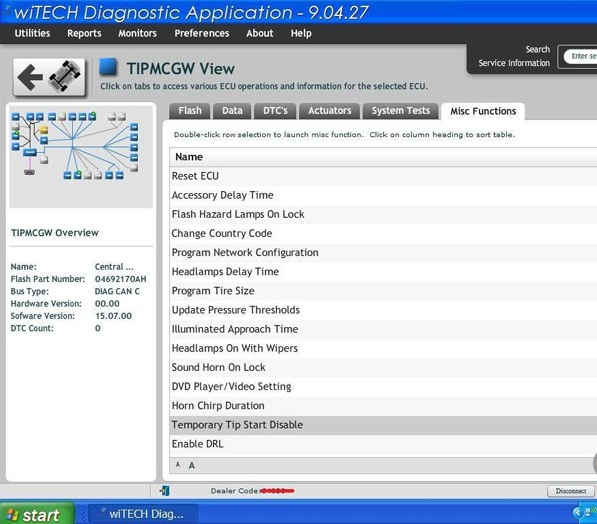The width and height of the screenshot is (597, 524).
Task: Click the Disconnect button
Action: pyautogui.click(x=570, y=491)
